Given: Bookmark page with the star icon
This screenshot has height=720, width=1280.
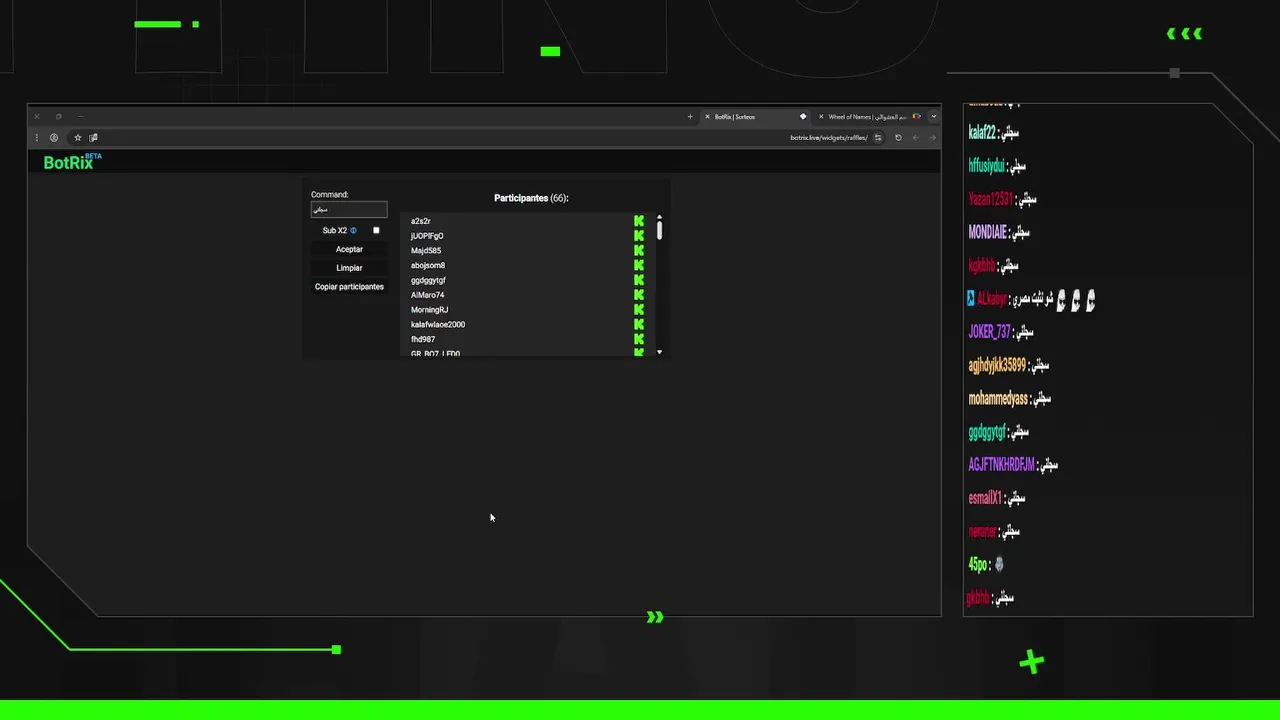Looking at the screenshot, I should [77, 138].
